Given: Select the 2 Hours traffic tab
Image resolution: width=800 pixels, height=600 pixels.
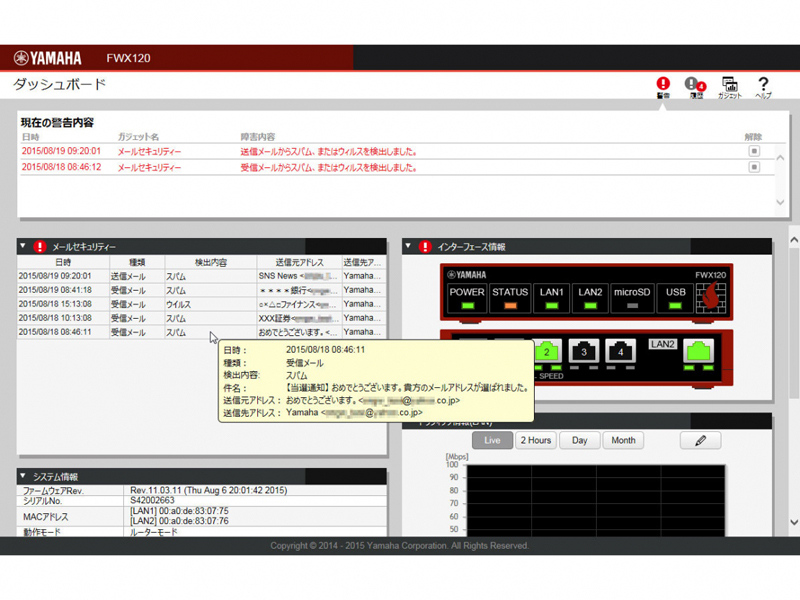Looking at the screenshot, I should tap(536, 440).
